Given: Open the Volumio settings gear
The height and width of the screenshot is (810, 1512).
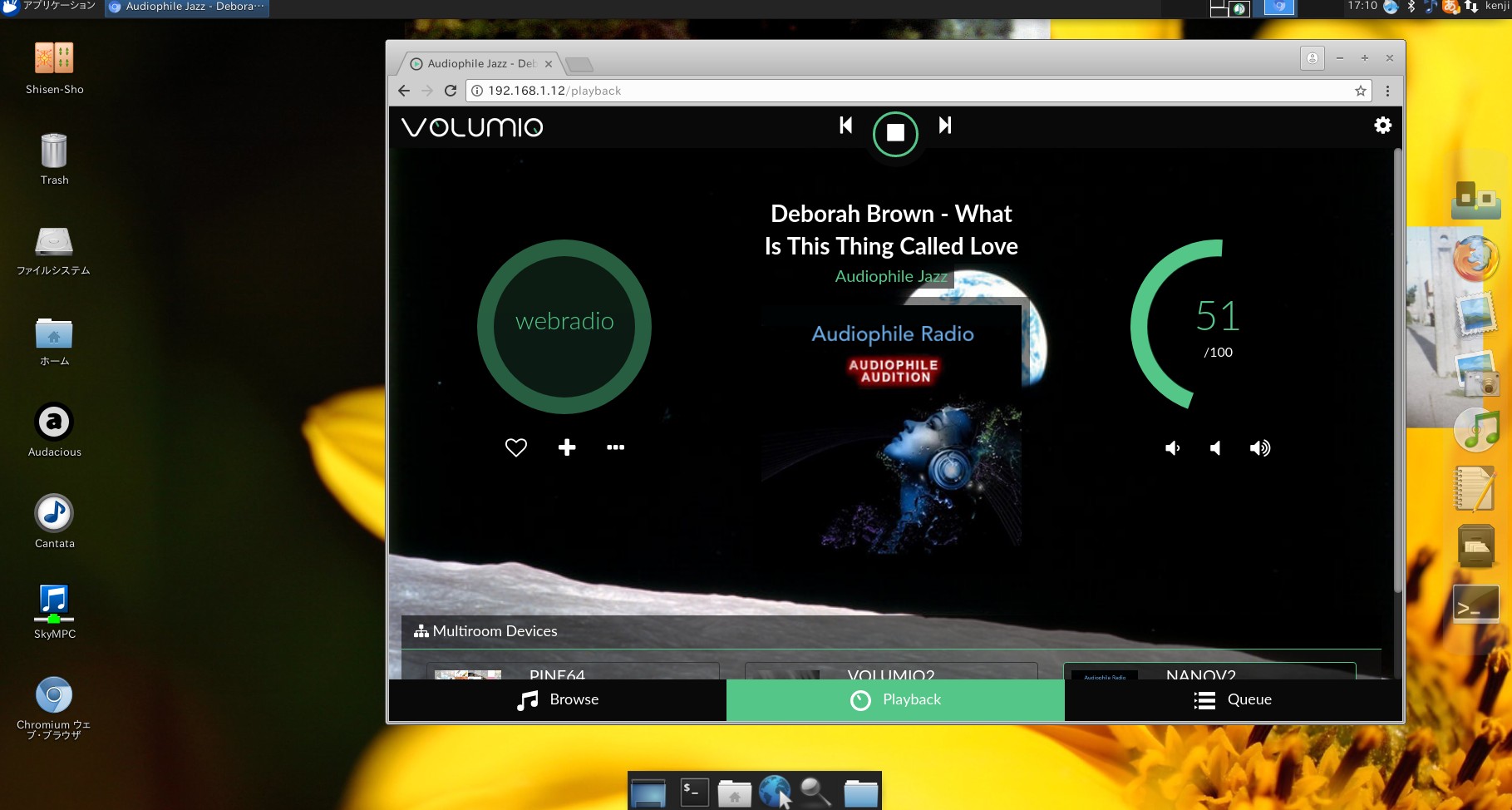Looking at the screenshot, I should coord(1382,125).
